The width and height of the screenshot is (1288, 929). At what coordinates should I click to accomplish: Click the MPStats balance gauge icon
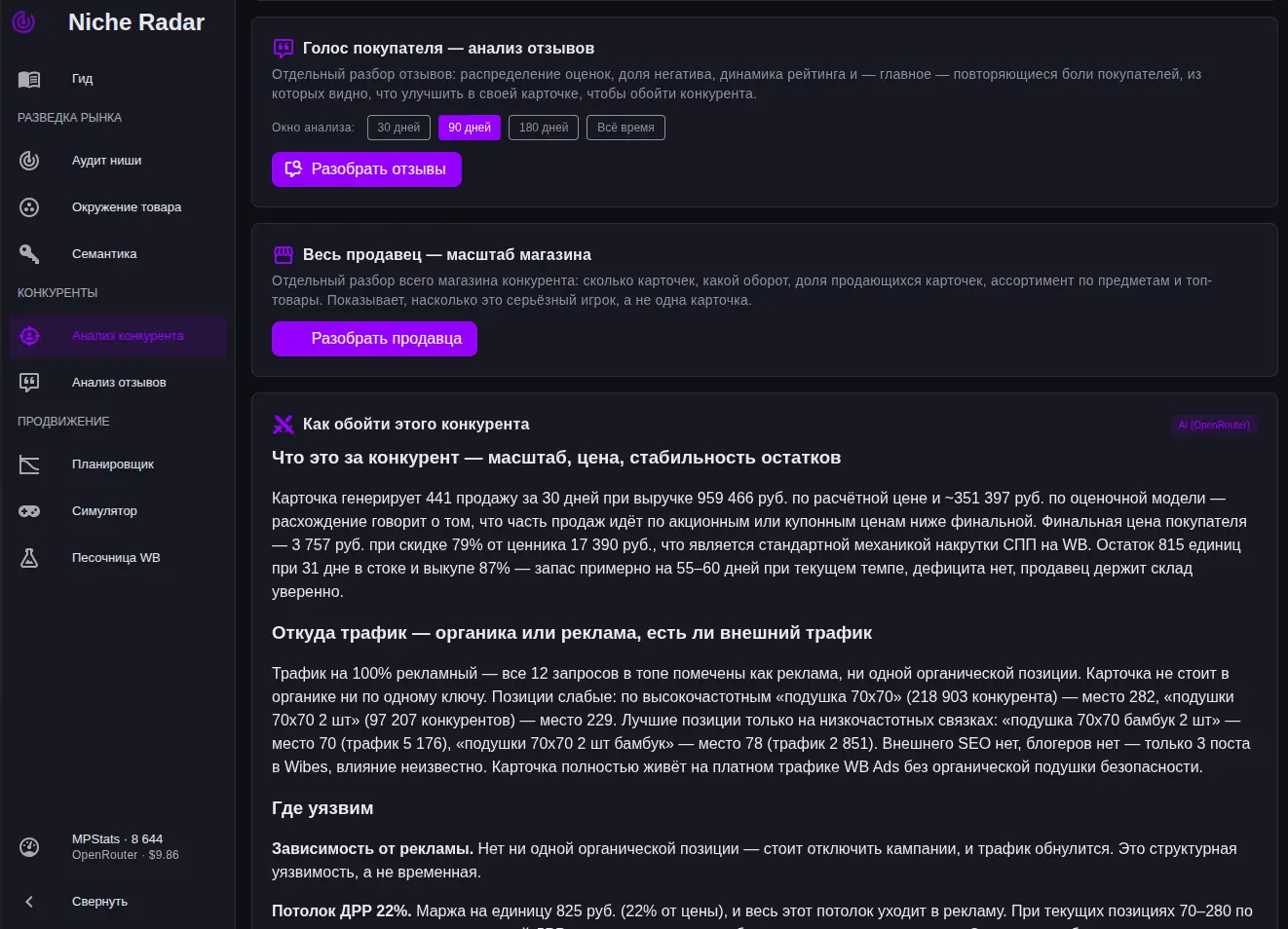point(29,847)
